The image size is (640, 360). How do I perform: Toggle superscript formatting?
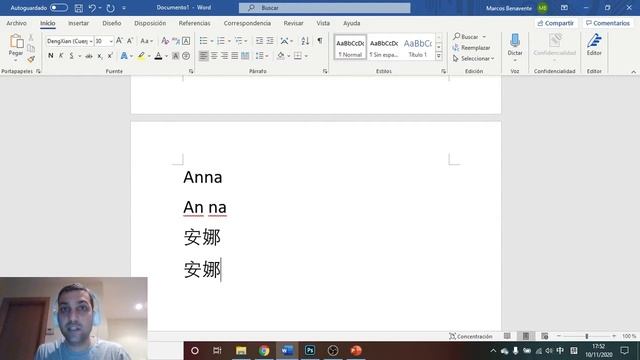(x=110, y=56)
